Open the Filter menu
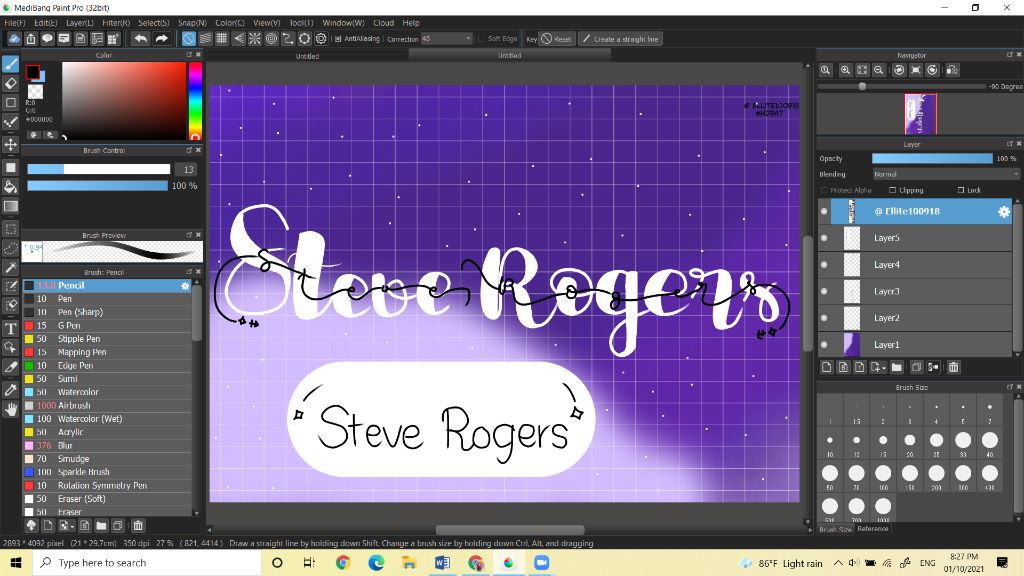The width and height of the screenshot is (1024, 576). (x=116, y=23)
